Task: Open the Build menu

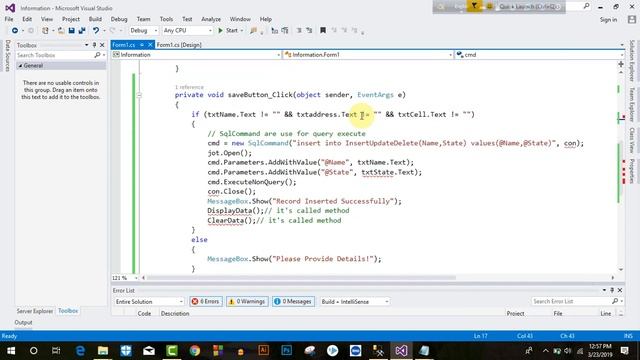Action: (95, 19)
